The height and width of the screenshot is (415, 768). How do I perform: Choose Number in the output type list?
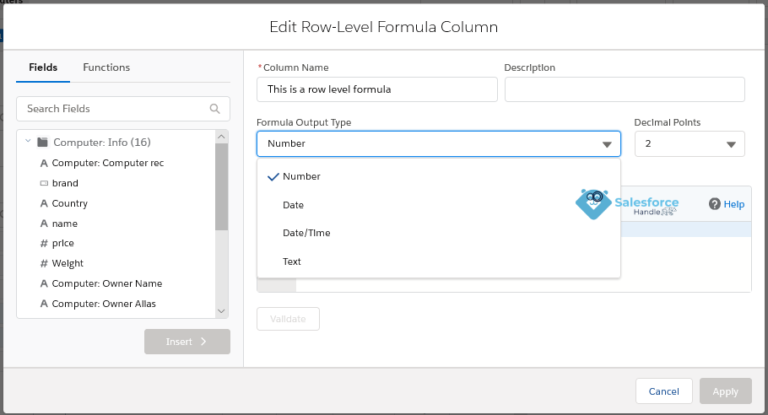pyautogui.click(x=438, y=176)
